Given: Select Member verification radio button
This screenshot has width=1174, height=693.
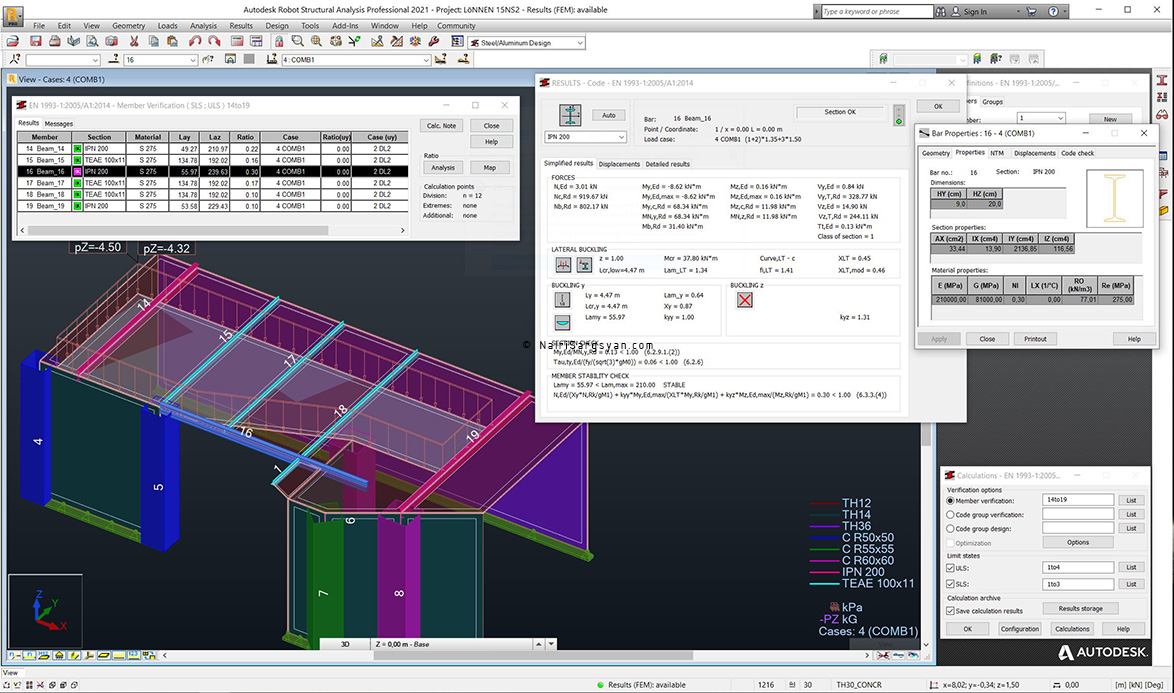Looking at the screenshot, I should point(950,501).
